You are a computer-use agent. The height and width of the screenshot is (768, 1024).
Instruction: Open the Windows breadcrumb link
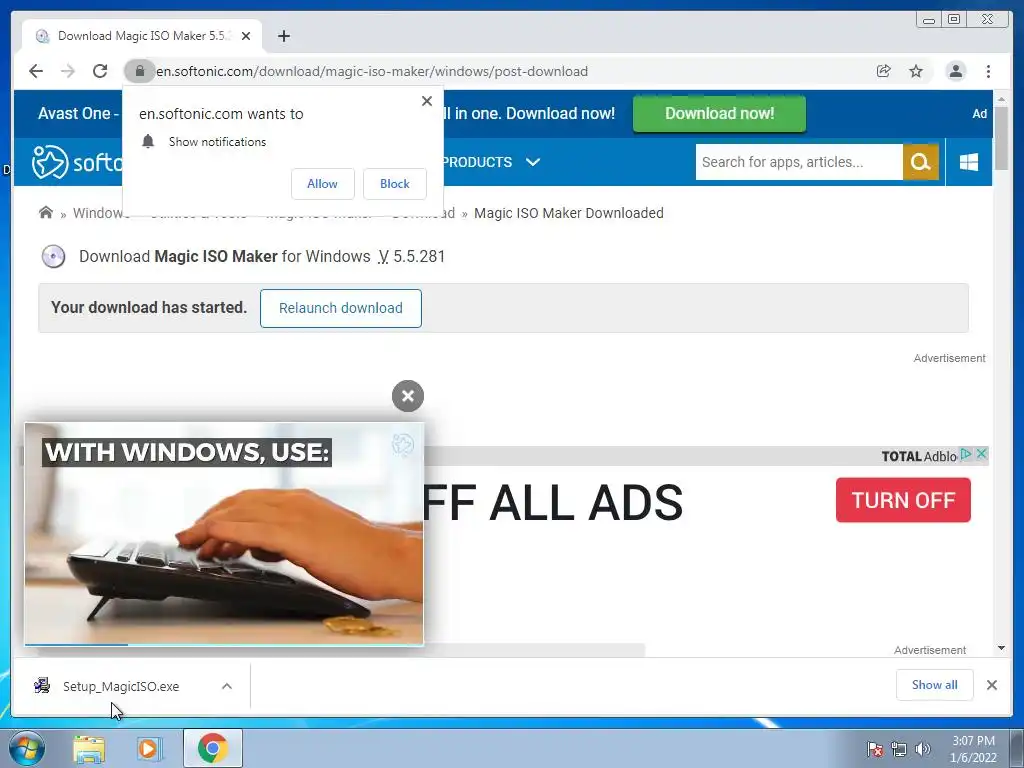(97, 213)
